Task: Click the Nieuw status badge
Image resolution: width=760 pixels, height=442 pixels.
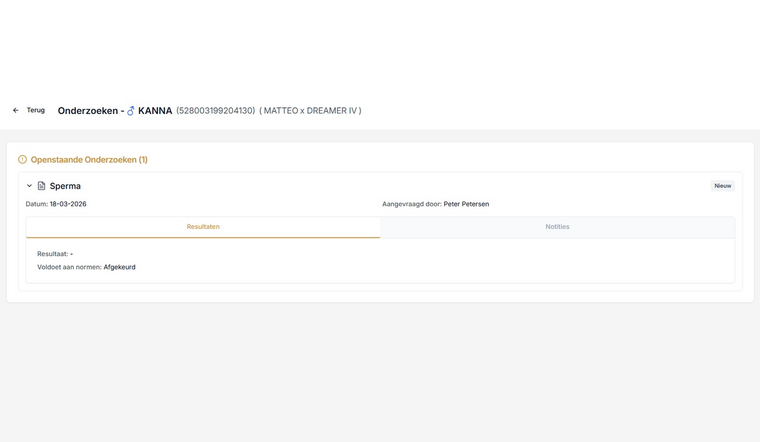Action: 723,186
